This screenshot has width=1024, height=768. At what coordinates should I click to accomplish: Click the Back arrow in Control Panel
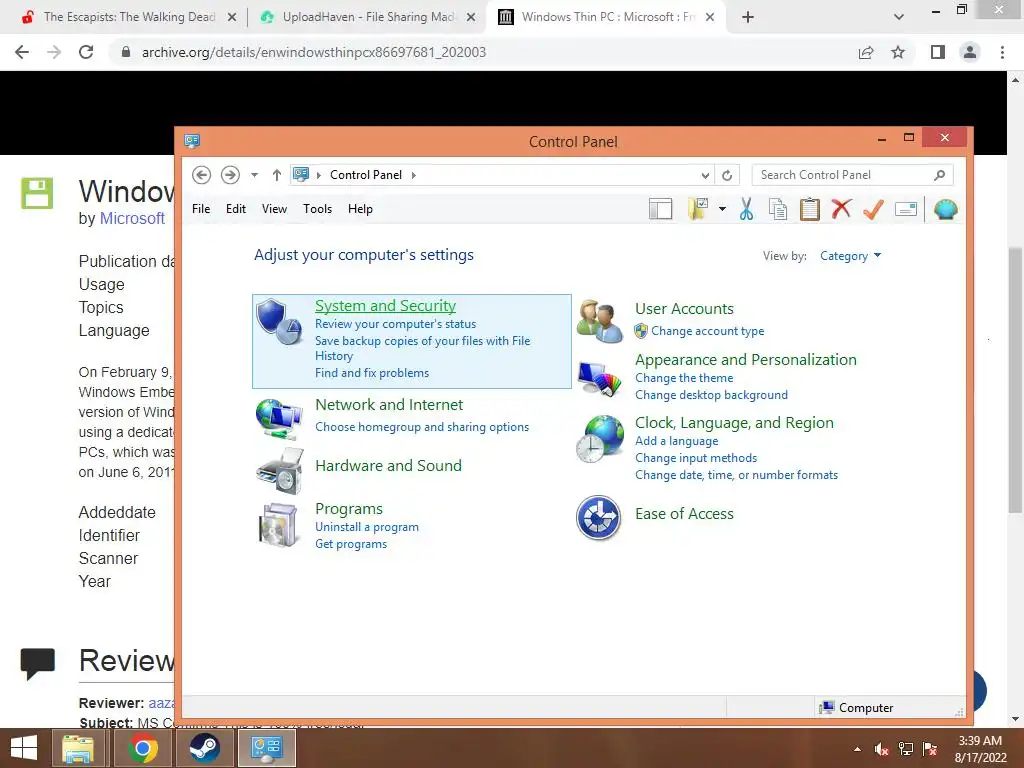click(201, 175)
